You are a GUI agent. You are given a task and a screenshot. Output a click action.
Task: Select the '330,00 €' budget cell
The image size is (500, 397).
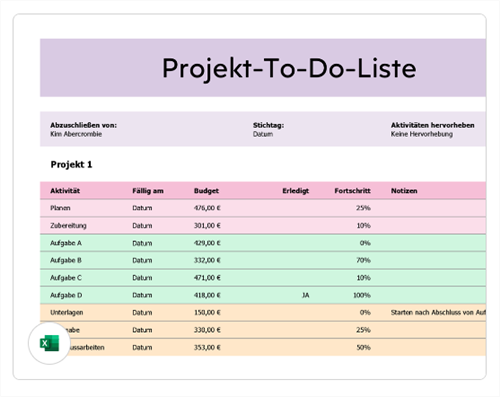click(x=207, y=330)
